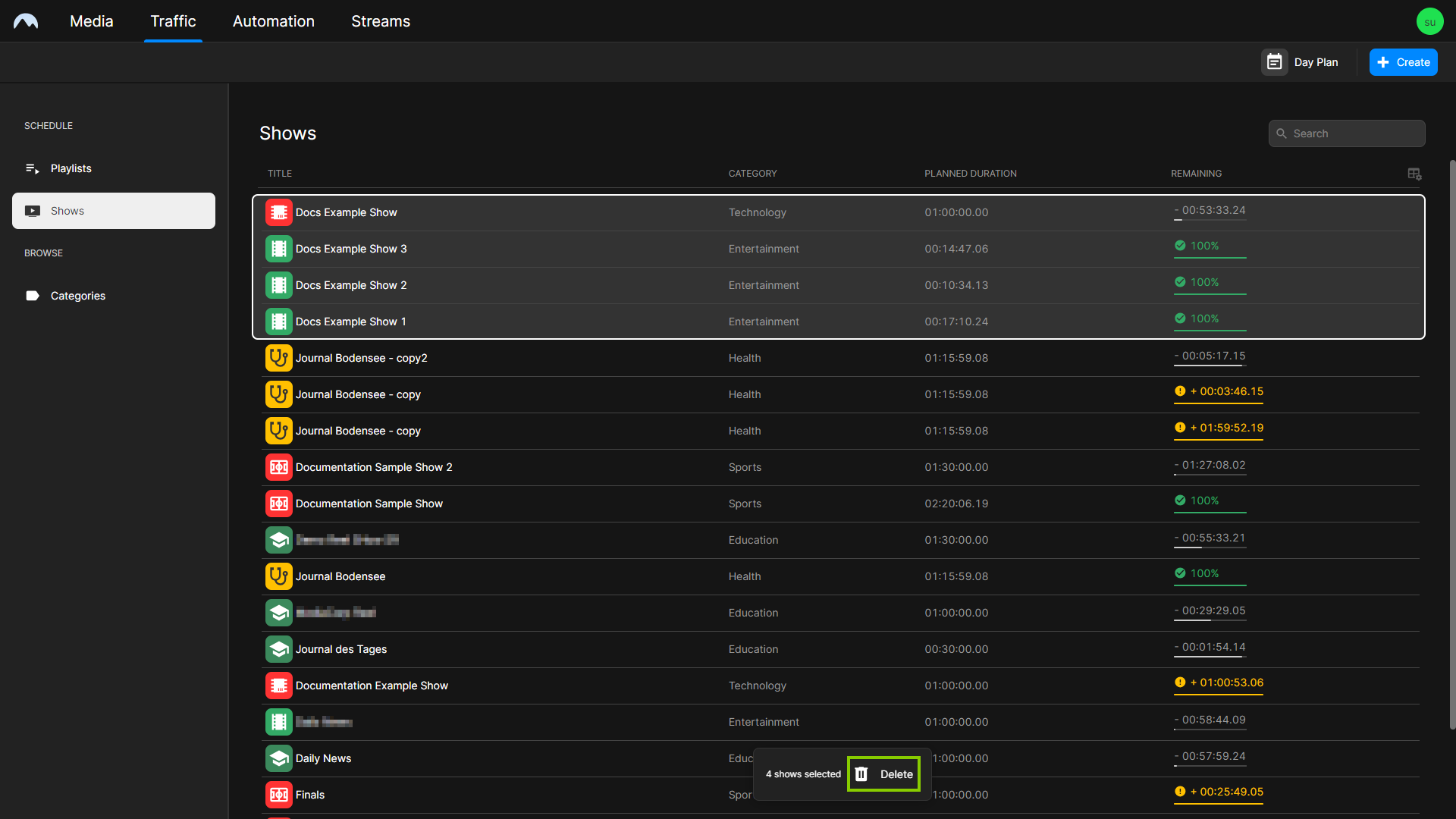Click the Delete button in bulk actions bar
The height and width of the screenshot is (819, 1456).
click(884, 774)
